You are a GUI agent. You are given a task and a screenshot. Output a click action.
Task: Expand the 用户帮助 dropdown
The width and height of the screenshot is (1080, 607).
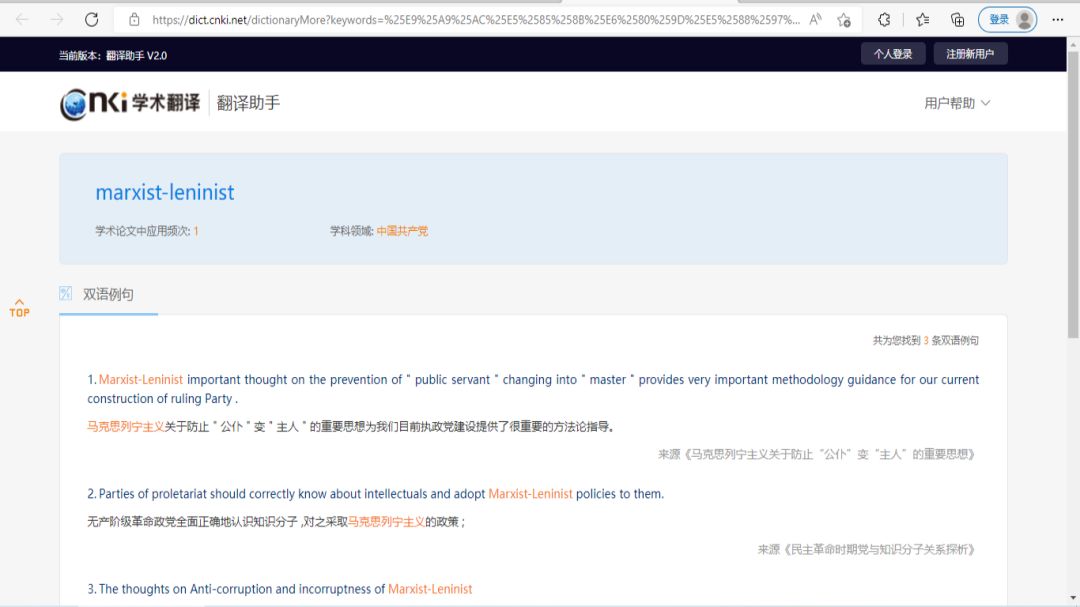coord(957,103)
